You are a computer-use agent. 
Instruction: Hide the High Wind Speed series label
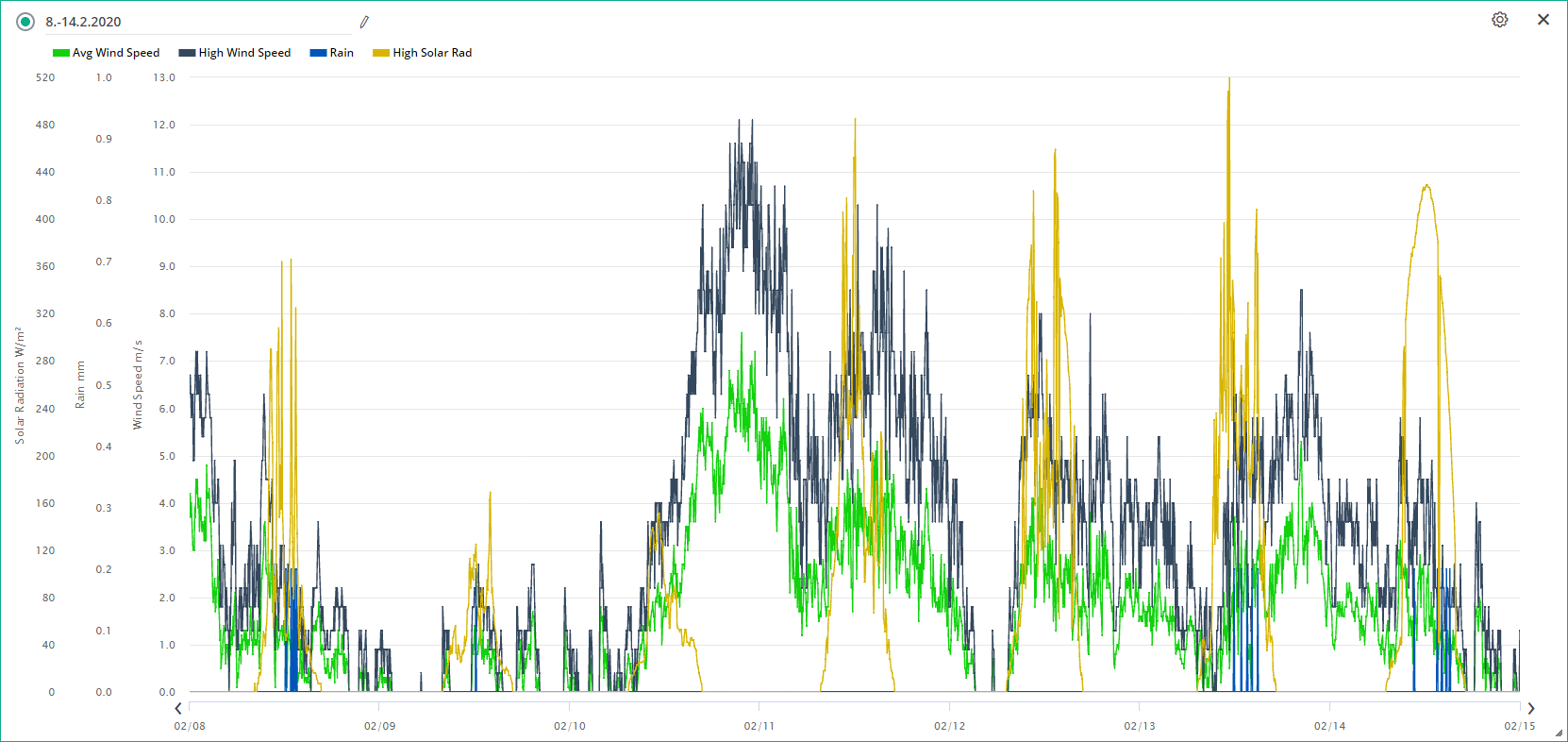tap(244, 53)
